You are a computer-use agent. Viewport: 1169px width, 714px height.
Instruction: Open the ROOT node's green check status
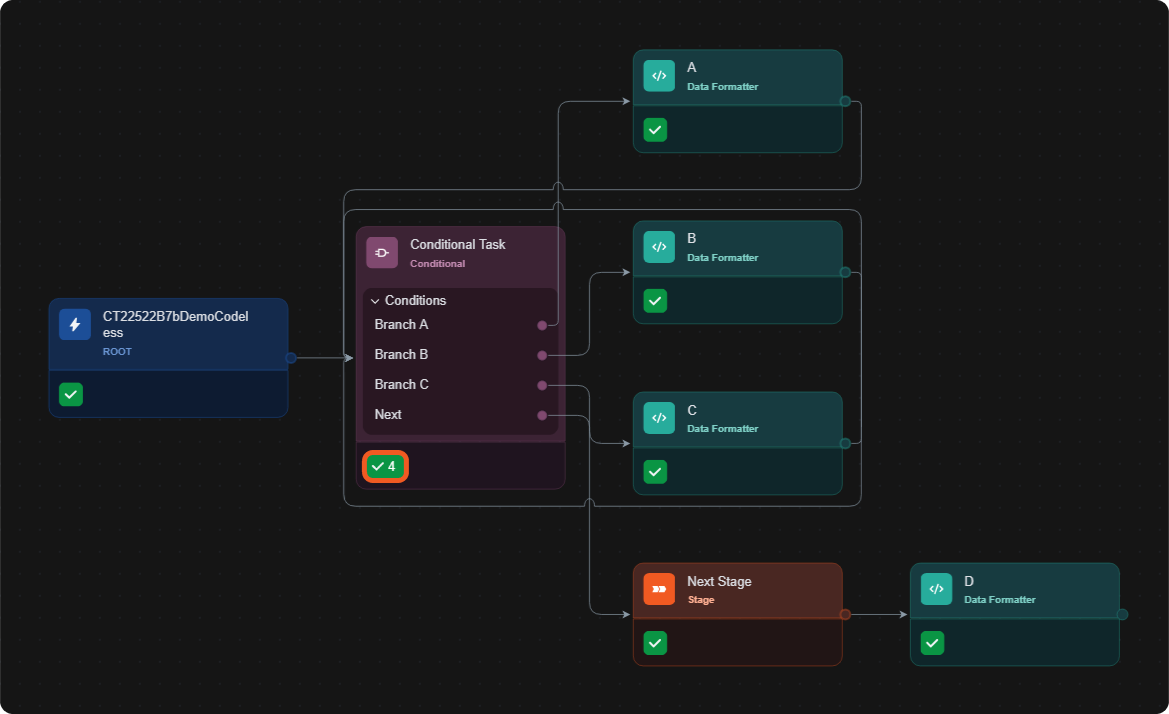(x=71, y=394)
